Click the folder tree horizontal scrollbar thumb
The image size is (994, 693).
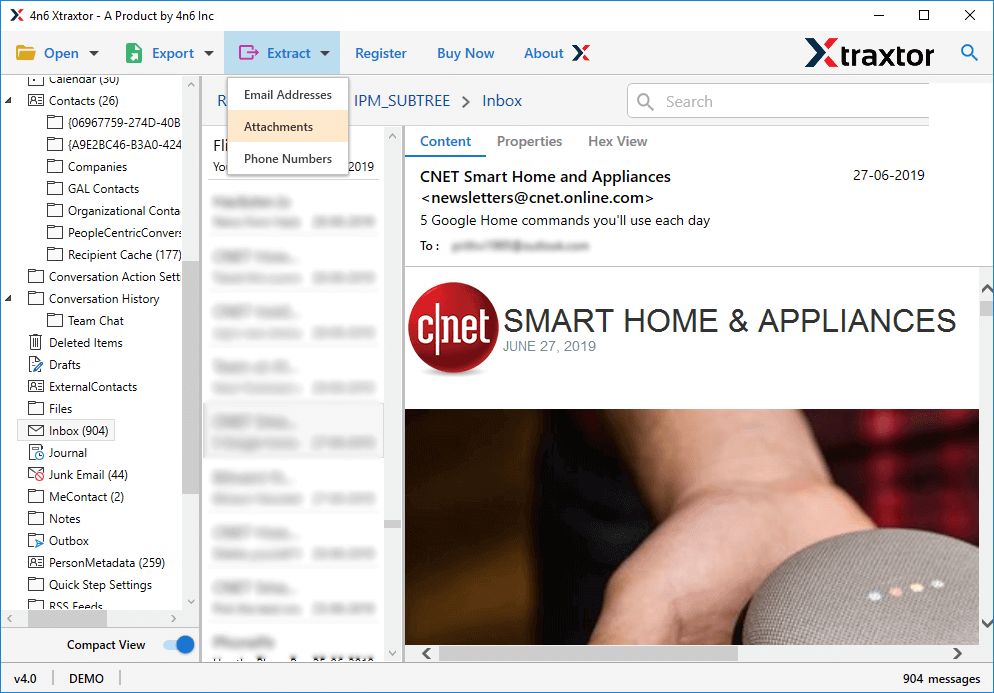coord(67,618)
